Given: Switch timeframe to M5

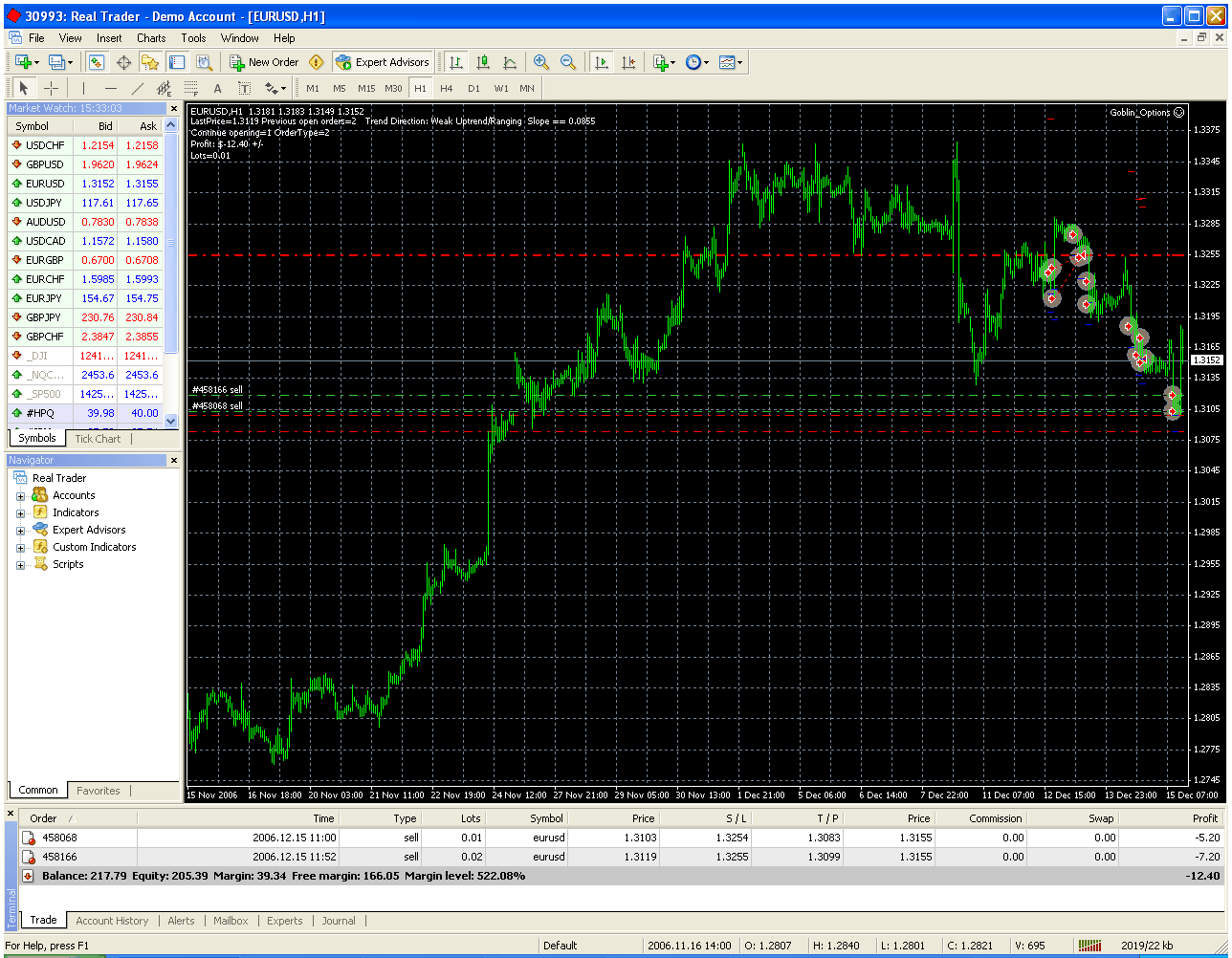Looking at the screenshot, I should click(340, 88).
